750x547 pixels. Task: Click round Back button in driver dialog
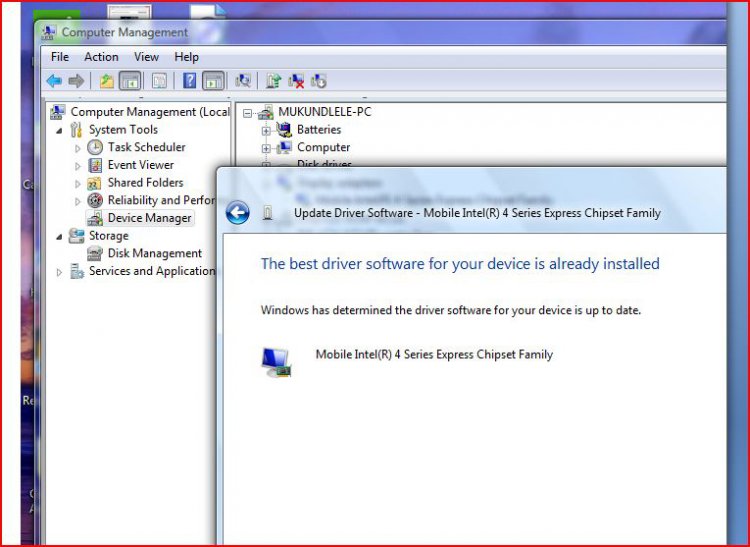click(x=238, y=212)
